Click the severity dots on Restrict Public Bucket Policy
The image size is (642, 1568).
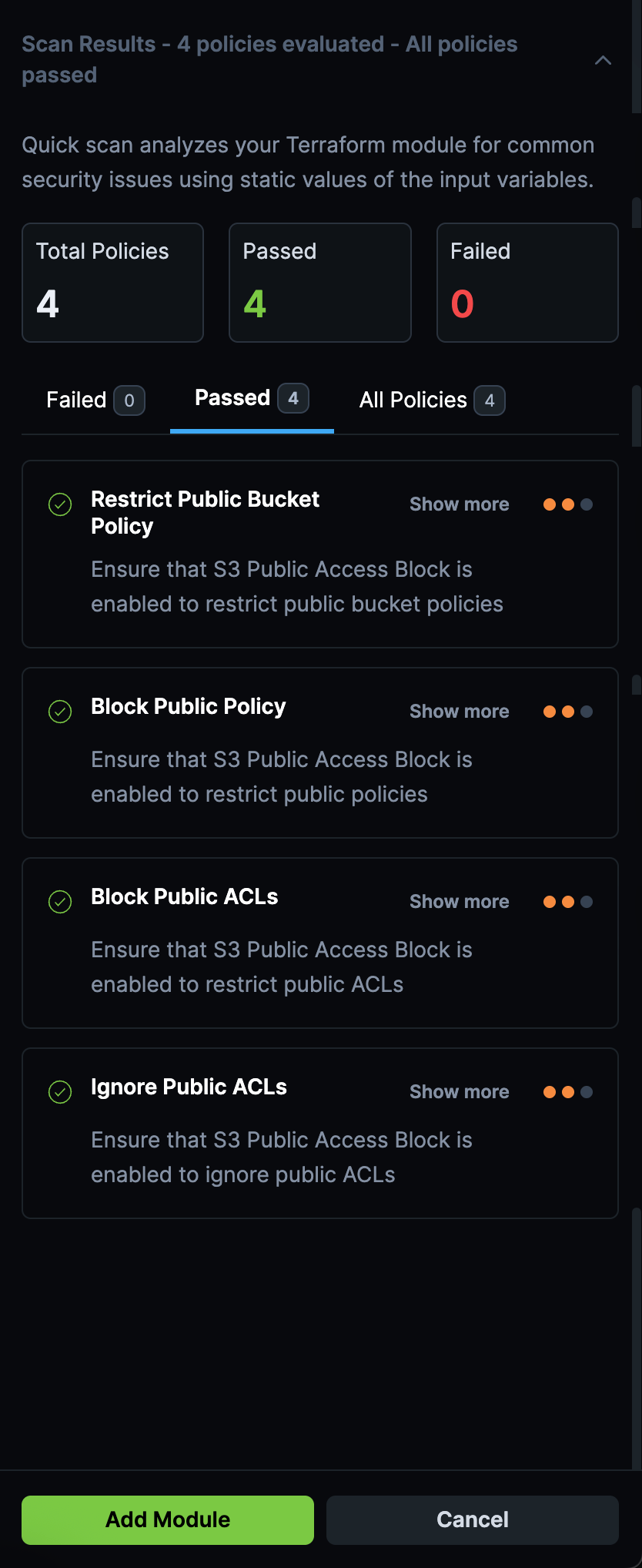567,504
